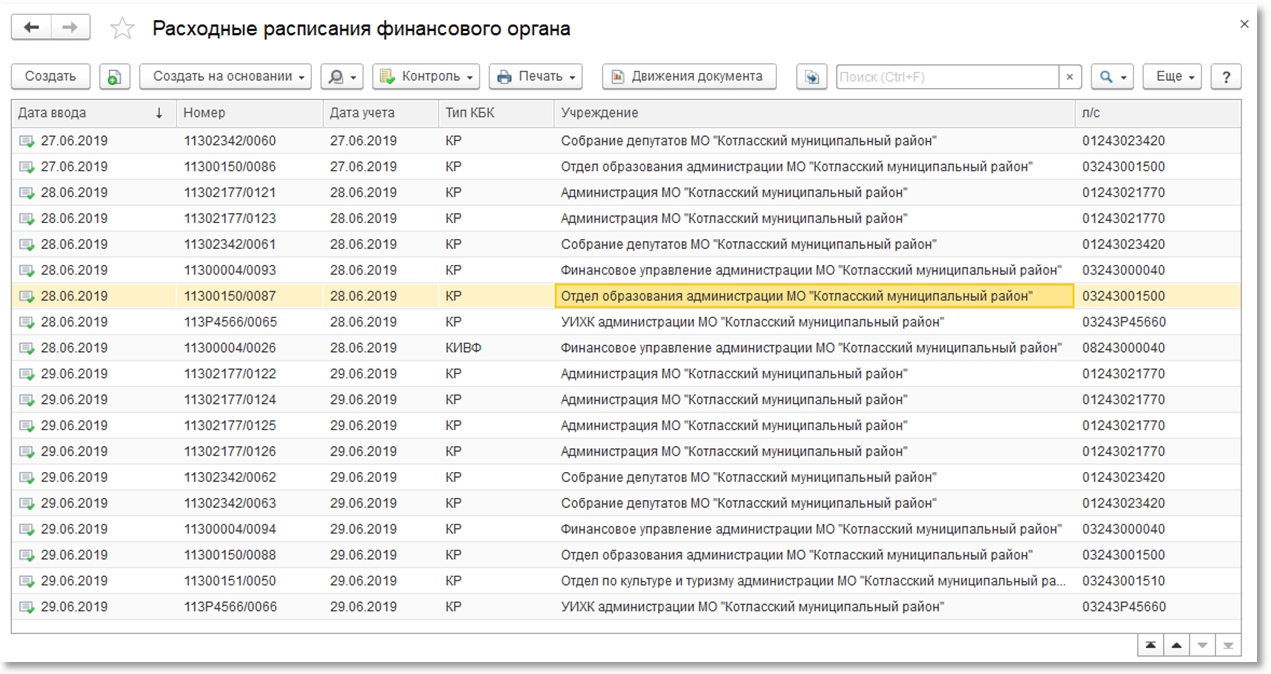Sort by Дата ввода column header
The image size is (1271, 674).
coord(94,113)
